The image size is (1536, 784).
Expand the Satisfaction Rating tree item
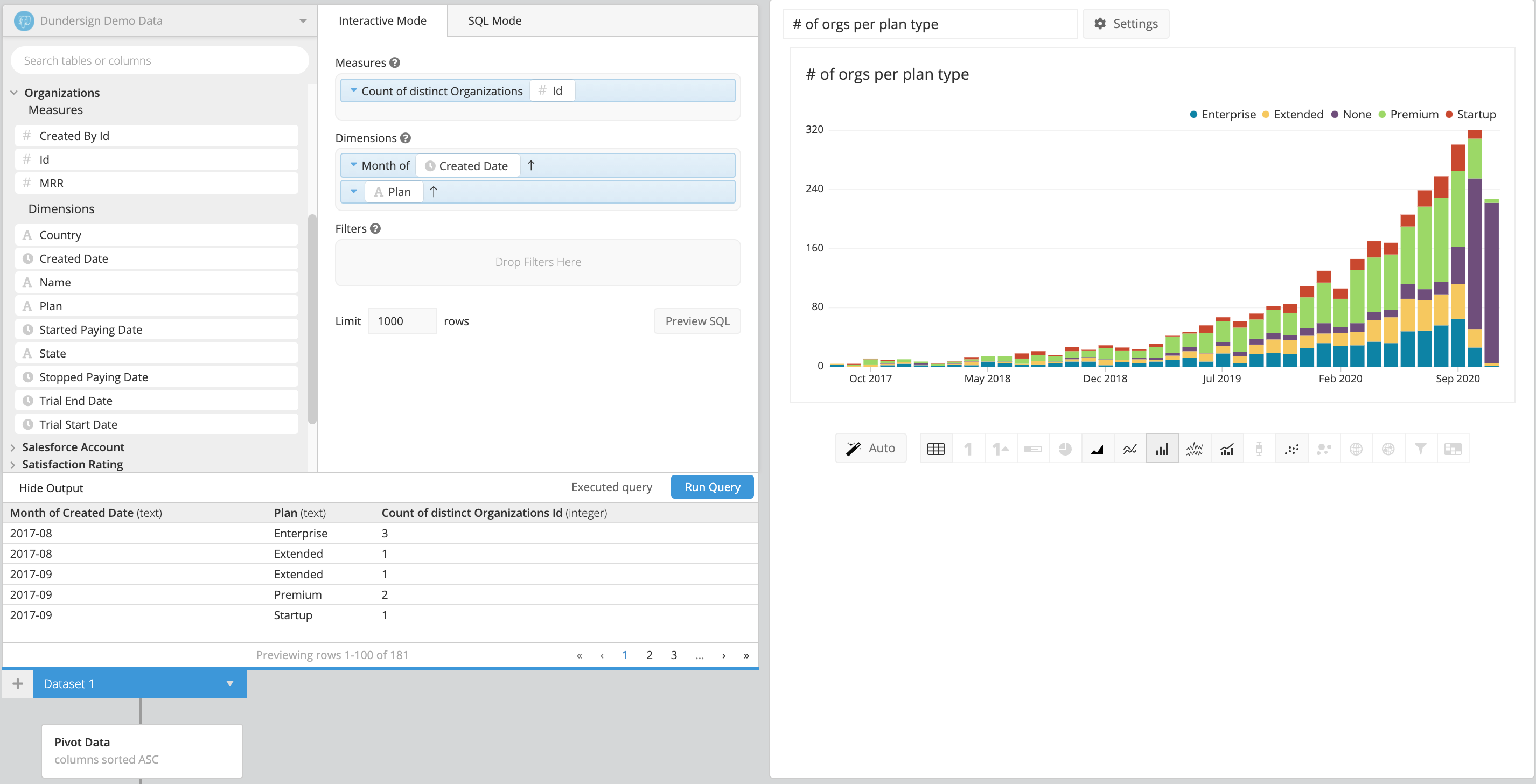tap(12, 464)
